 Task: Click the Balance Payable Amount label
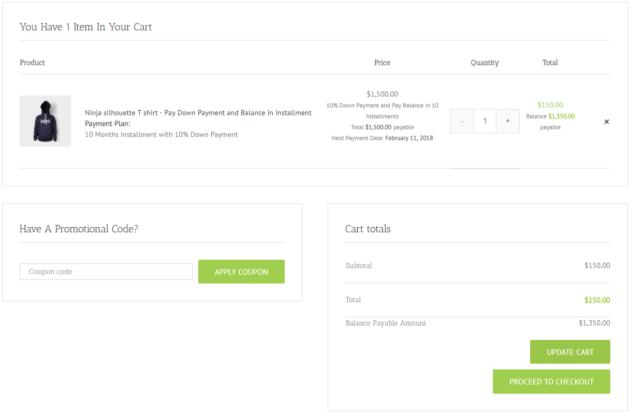(386, 323)
